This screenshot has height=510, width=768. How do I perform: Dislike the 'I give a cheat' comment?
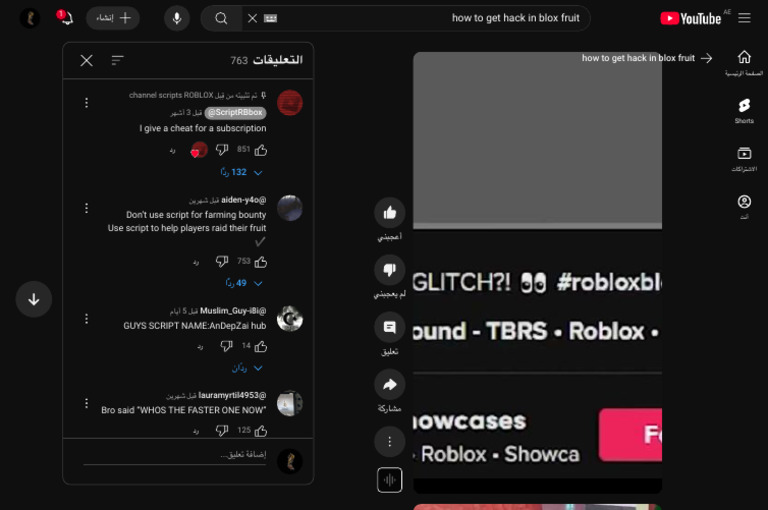[x=222, y=150]
